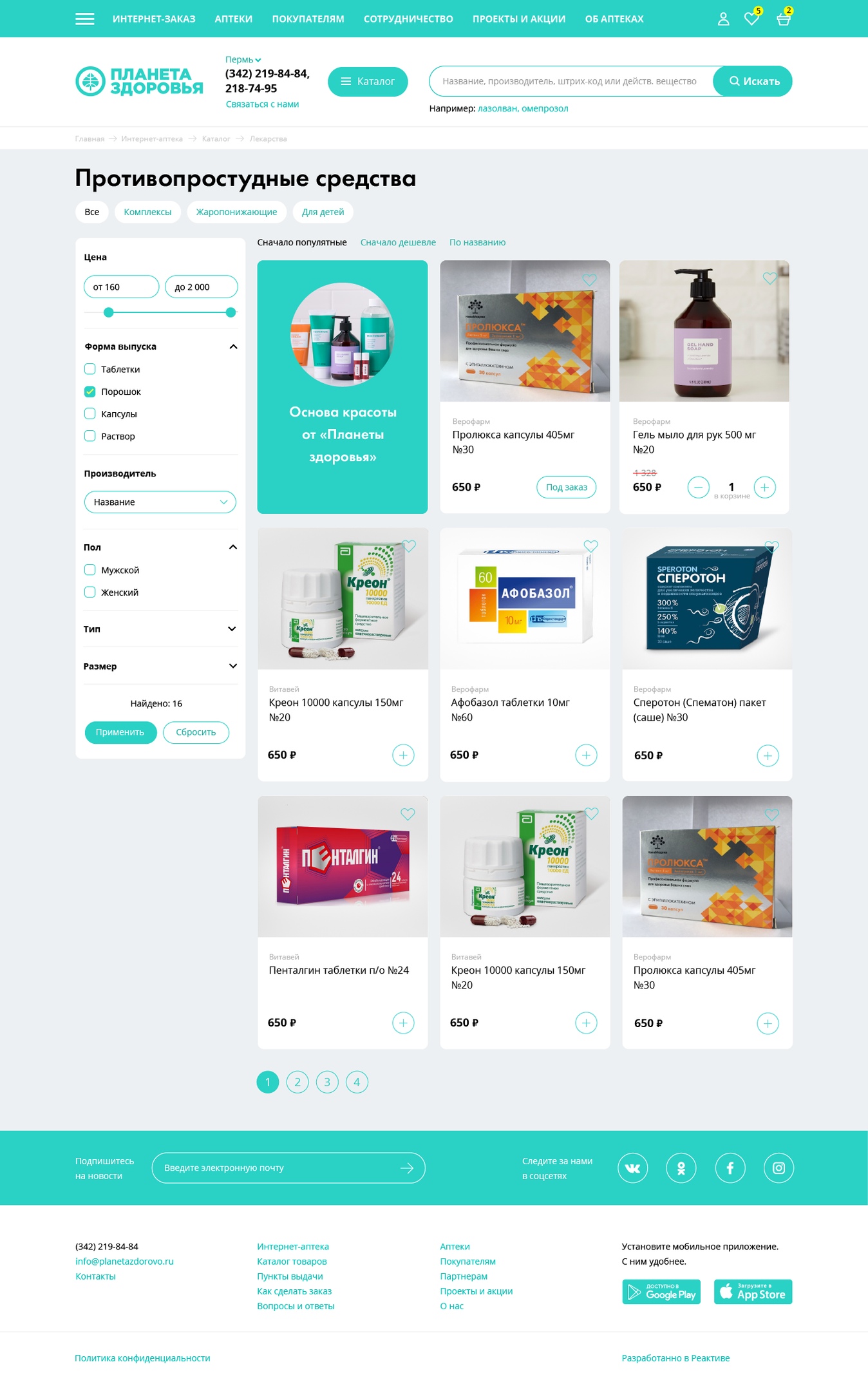Check the Женский gender checkbox
The height and width of the screenshot is (1391, 868).
(90, 592)
